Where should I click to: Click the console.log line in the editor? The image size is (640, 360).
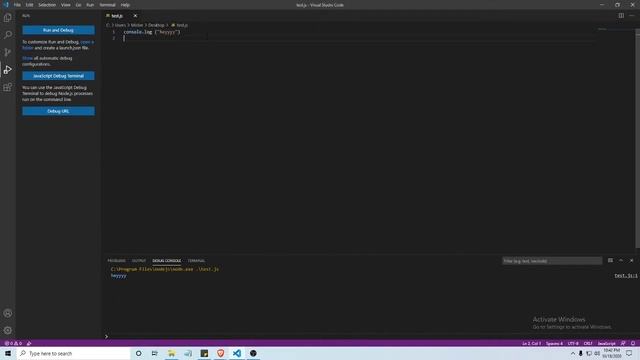click(152, 32)
